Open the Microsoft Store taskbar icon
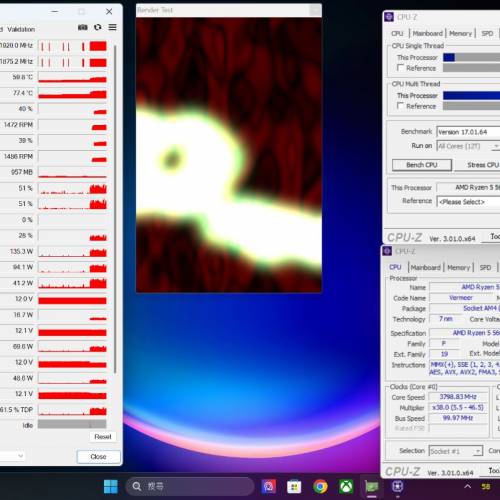 click(x=294, y=487)
